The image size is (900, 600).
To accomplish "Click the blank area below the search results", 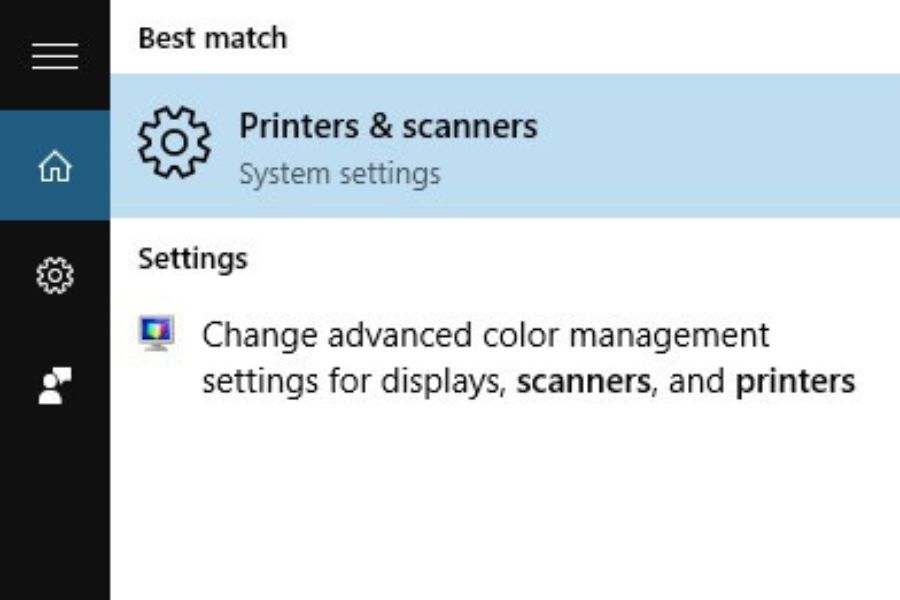I will pyautogui.click(x=500, y=500).
